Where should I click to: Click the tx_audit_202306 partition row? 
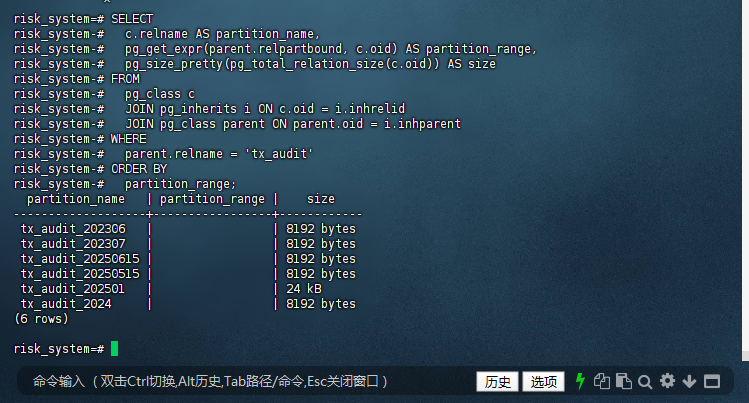(188, 229)
